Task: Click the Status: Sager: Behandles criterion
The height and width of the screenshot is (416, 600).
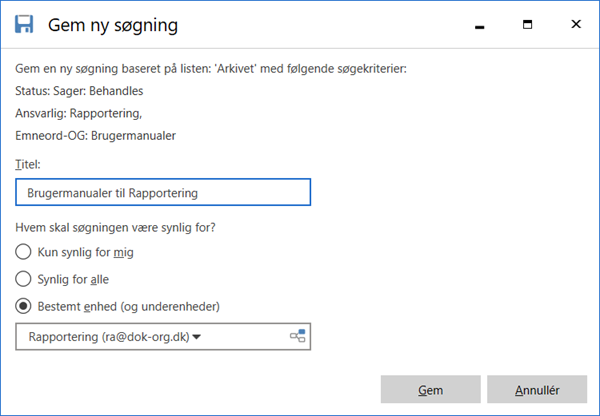Action: pos(79,91)
